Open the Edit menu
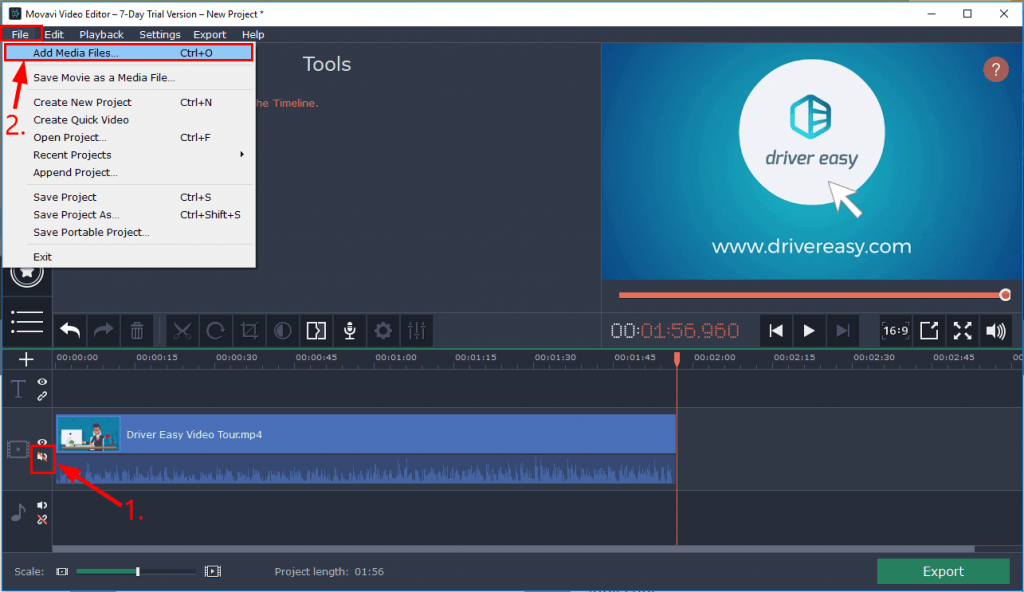Image resolution: width=1024 pixels, height=592 pixels. click(x=54, y=35)
